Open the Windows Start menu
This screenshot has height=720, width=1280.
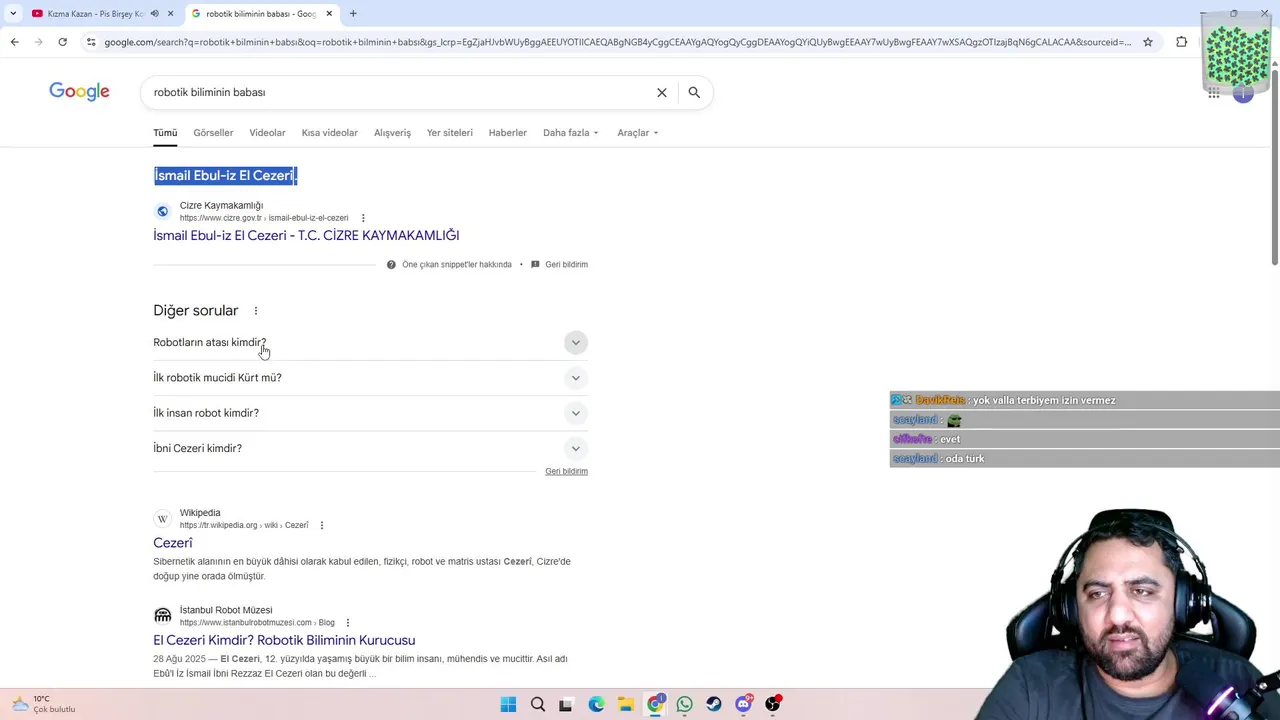[508, 704]
